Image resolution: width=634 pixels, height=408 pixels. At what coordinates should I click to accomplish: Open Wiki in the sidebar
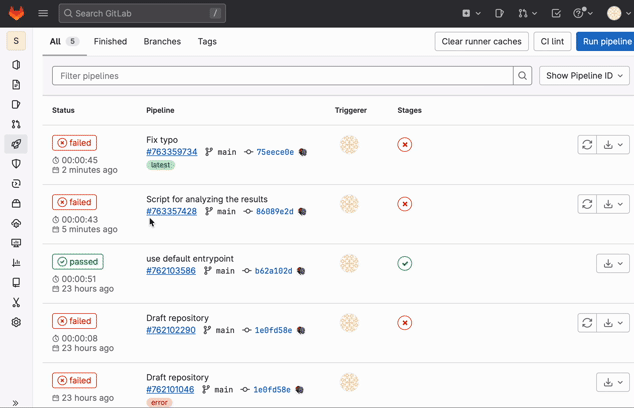[16, 283]
